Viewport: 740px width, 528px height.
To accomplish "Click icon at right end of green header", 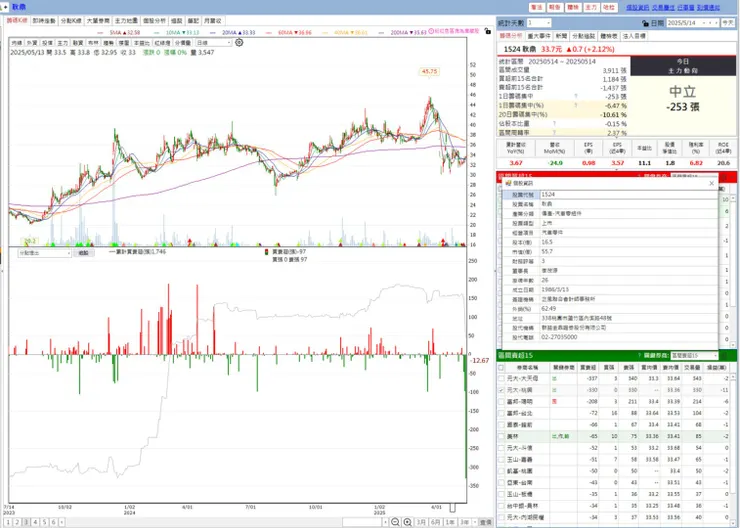I will point(725,355).
